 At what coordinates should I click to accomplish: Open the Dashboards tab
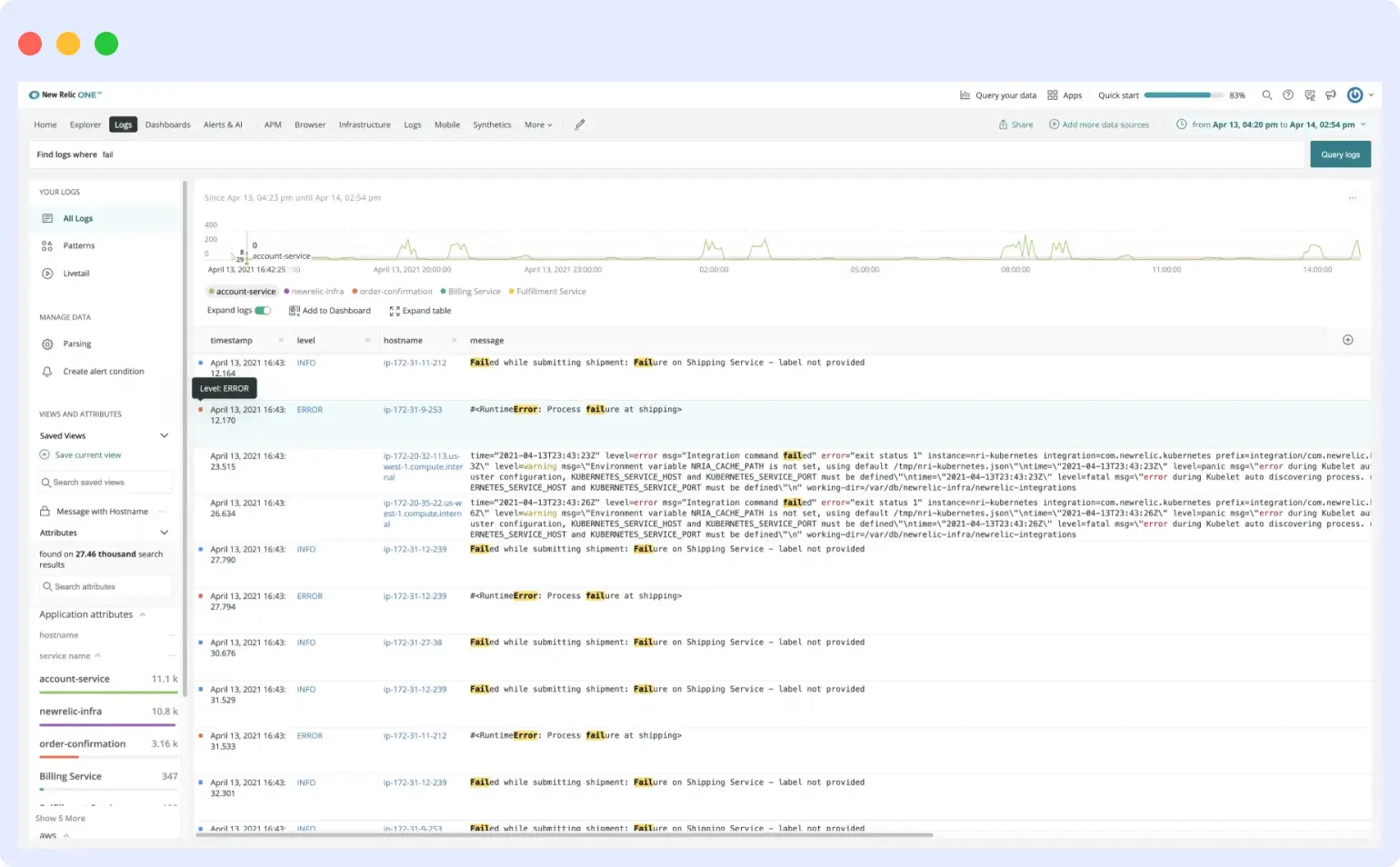(168, 125)
